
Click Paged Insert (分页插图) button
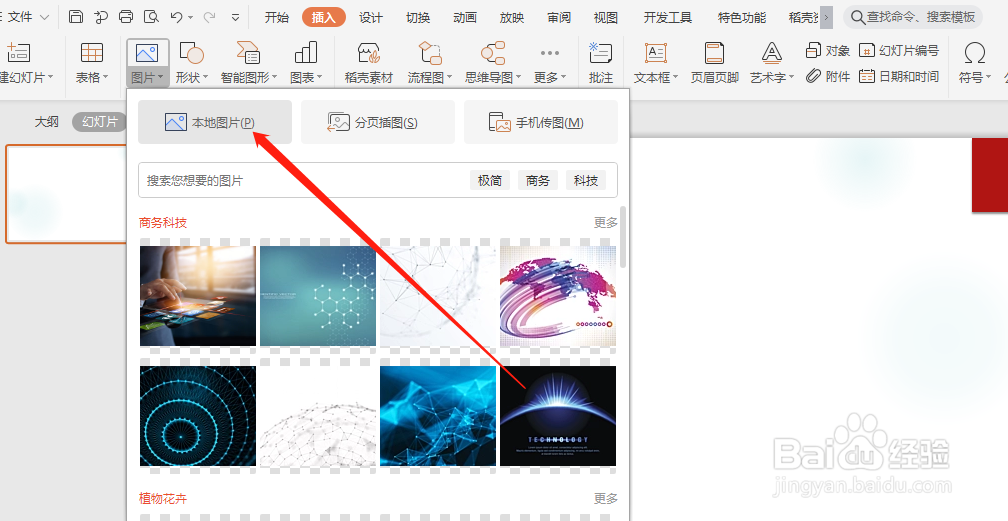point(378,122)
